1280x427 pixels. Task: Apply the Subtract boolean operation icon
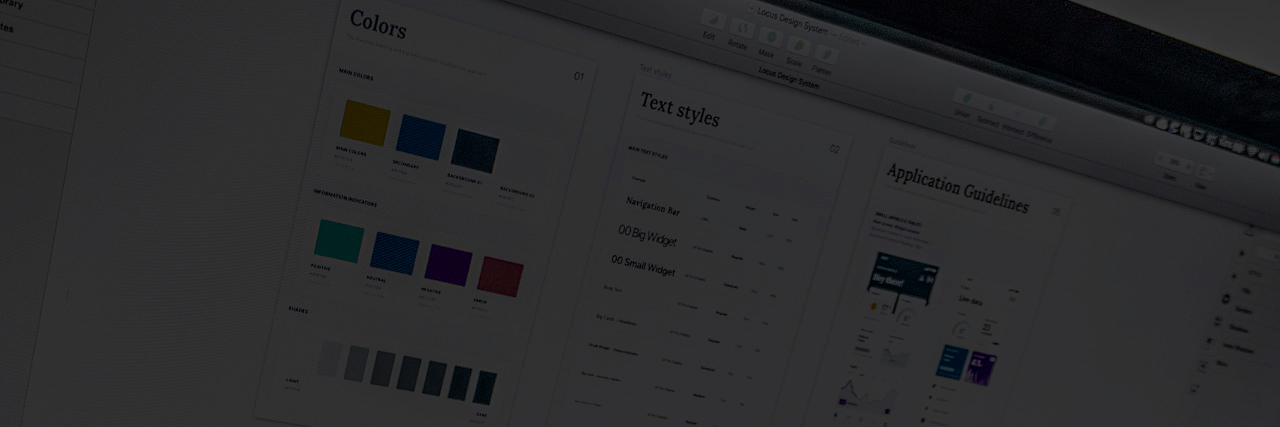[x=991, y=106]
